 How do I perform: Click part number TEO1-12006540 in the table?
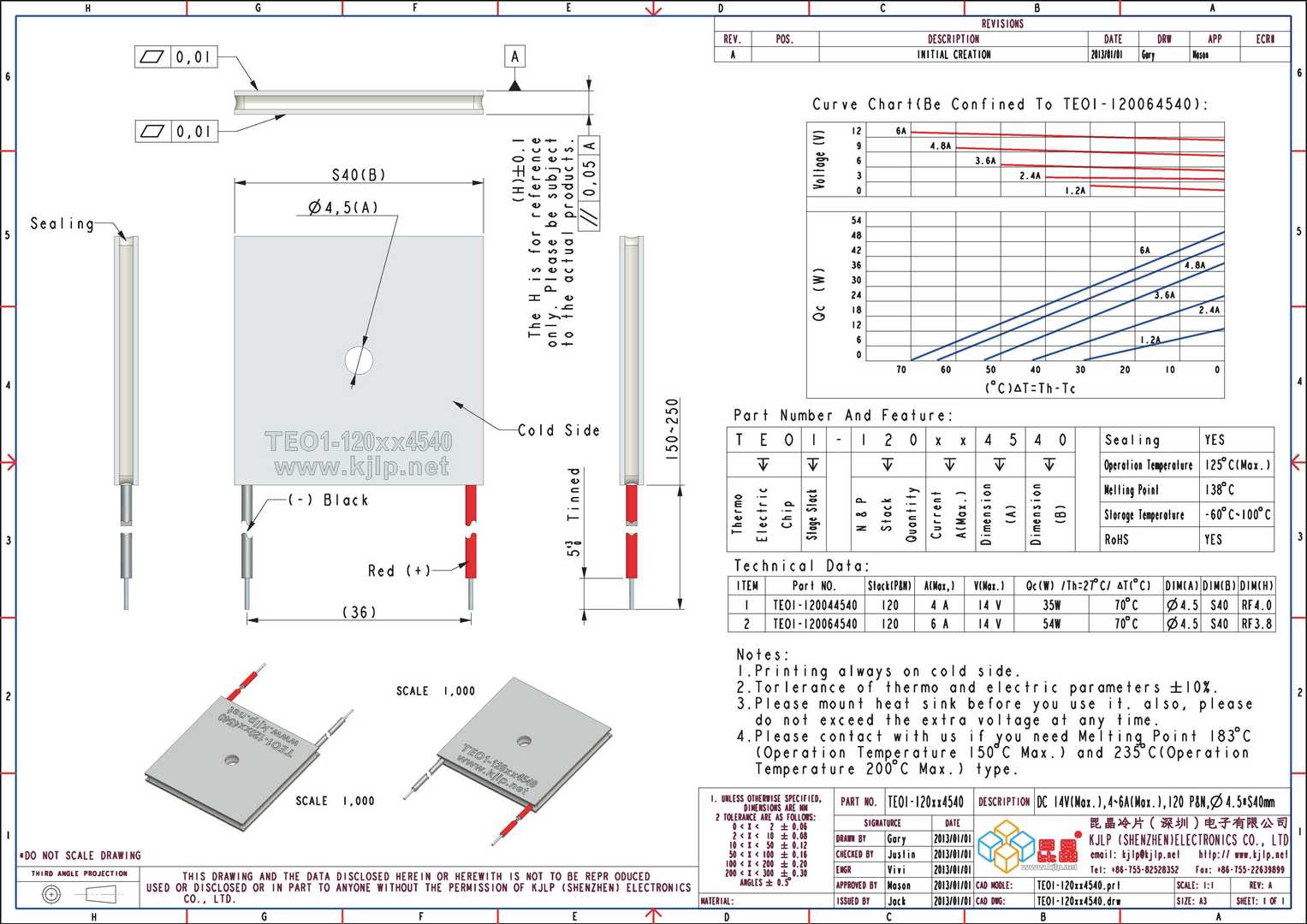tap(814, 624)
